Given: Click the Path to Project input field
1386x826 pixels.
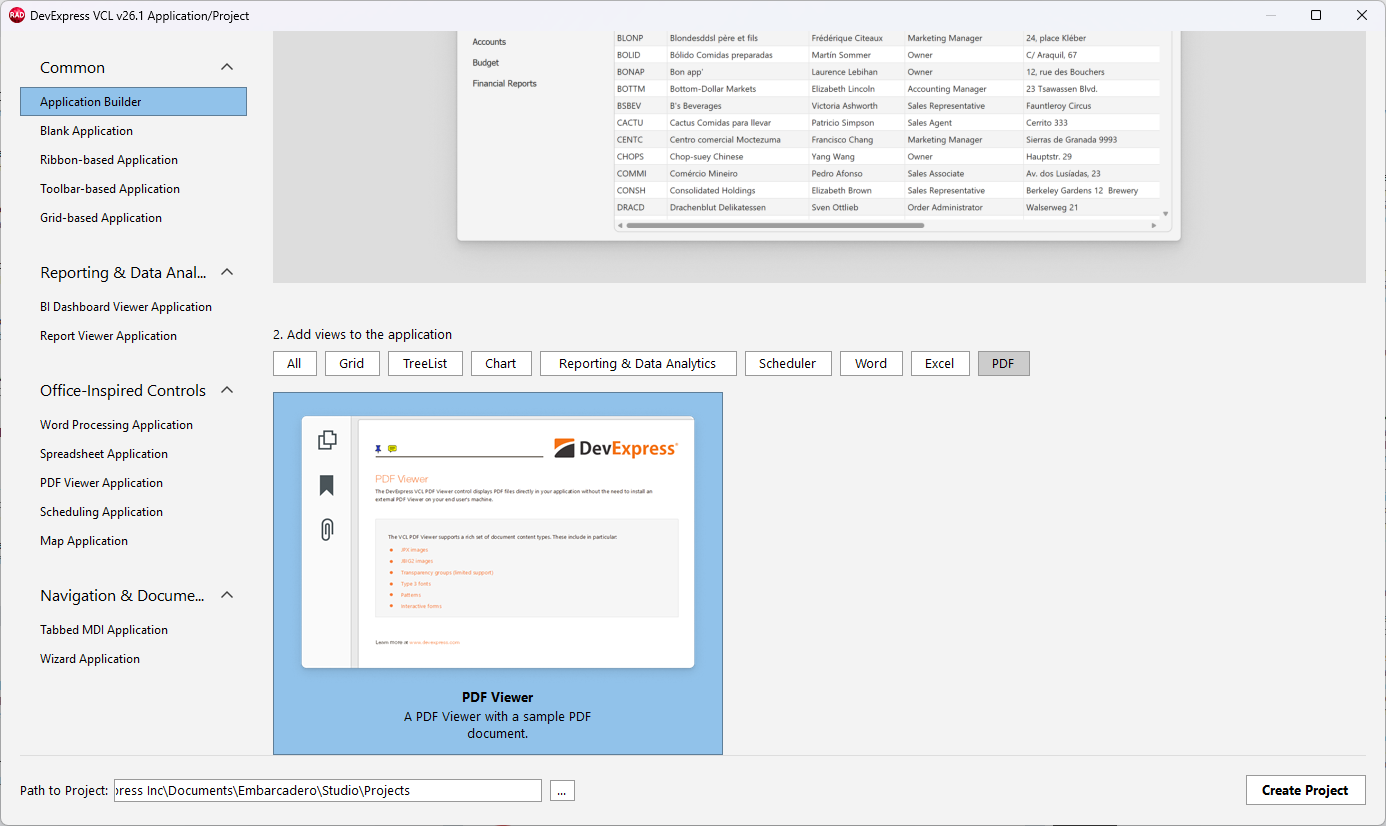Looking at the screenshot, I should [x=328, y=790].
